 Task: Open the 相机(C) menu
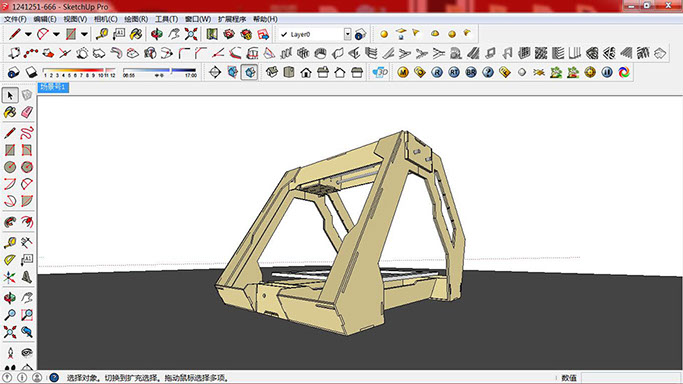[x=106, y=19]
